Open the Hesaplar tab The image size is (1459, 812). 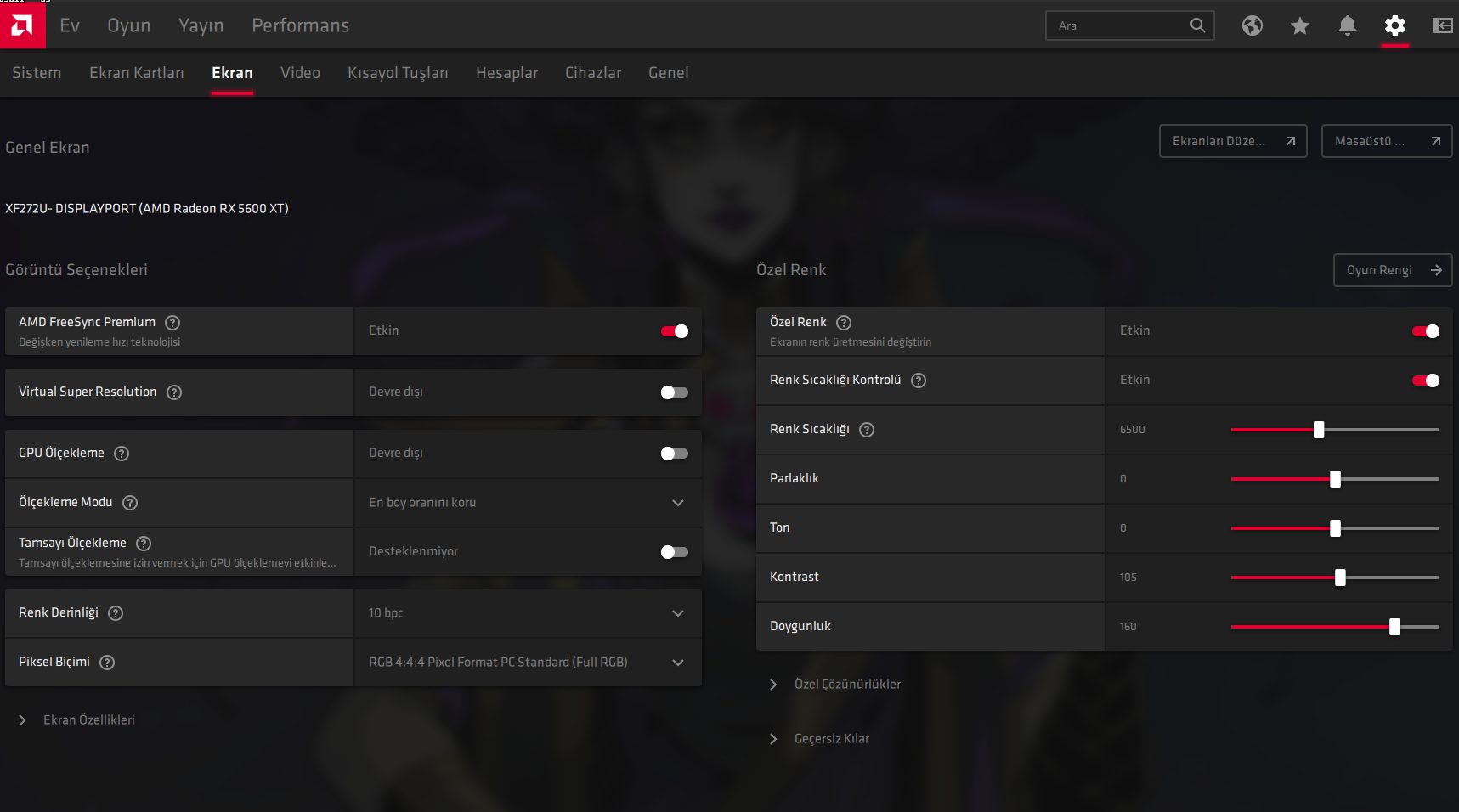[x=507, y=73]
